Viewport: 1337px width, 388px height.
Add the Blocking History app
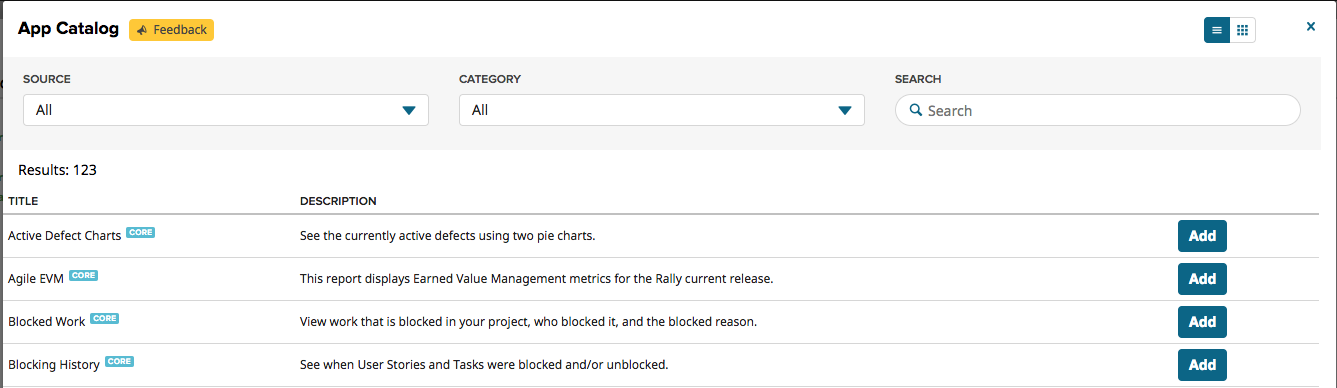[1202, 365]
